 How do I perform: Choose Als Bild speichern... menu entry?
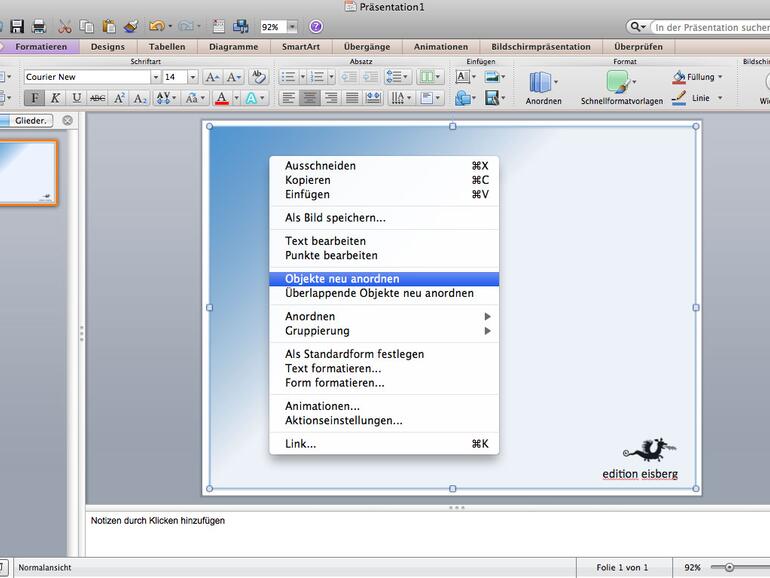(384, 218)
